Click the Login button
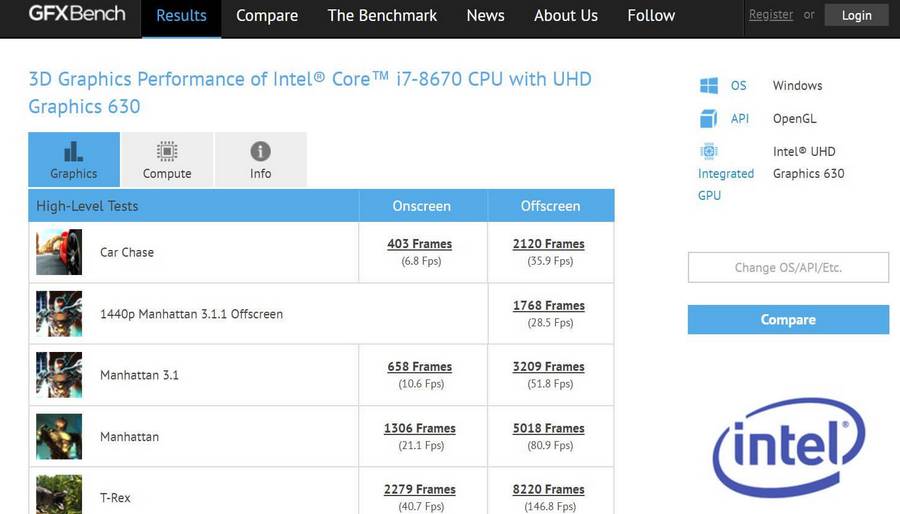The width and height of the screenshot is (900, 514). pos(856,15)
